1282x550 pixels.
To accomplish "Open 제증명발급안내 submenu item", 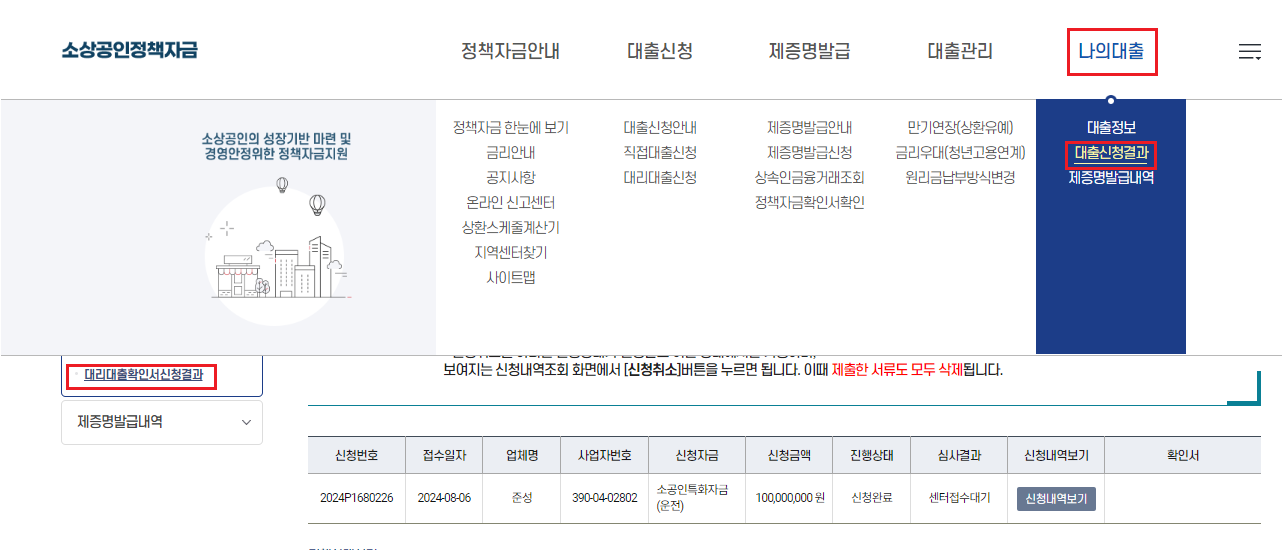I will (810, 128).
